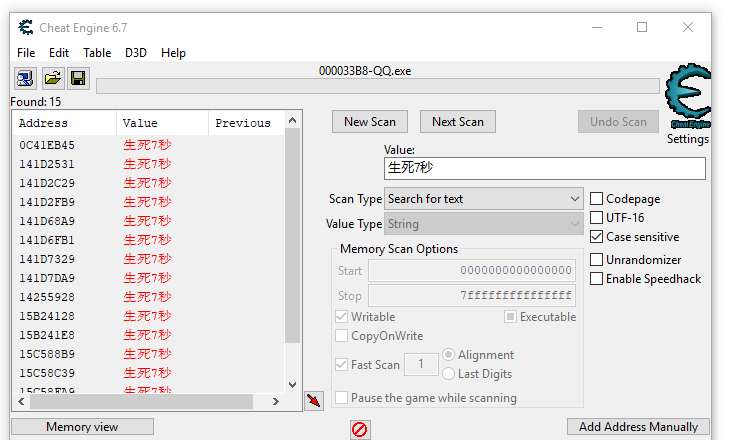Click the Undo Scan button
Image resolution: width=730 pixels, height=440 pixels.
click(x=618, y=122)
